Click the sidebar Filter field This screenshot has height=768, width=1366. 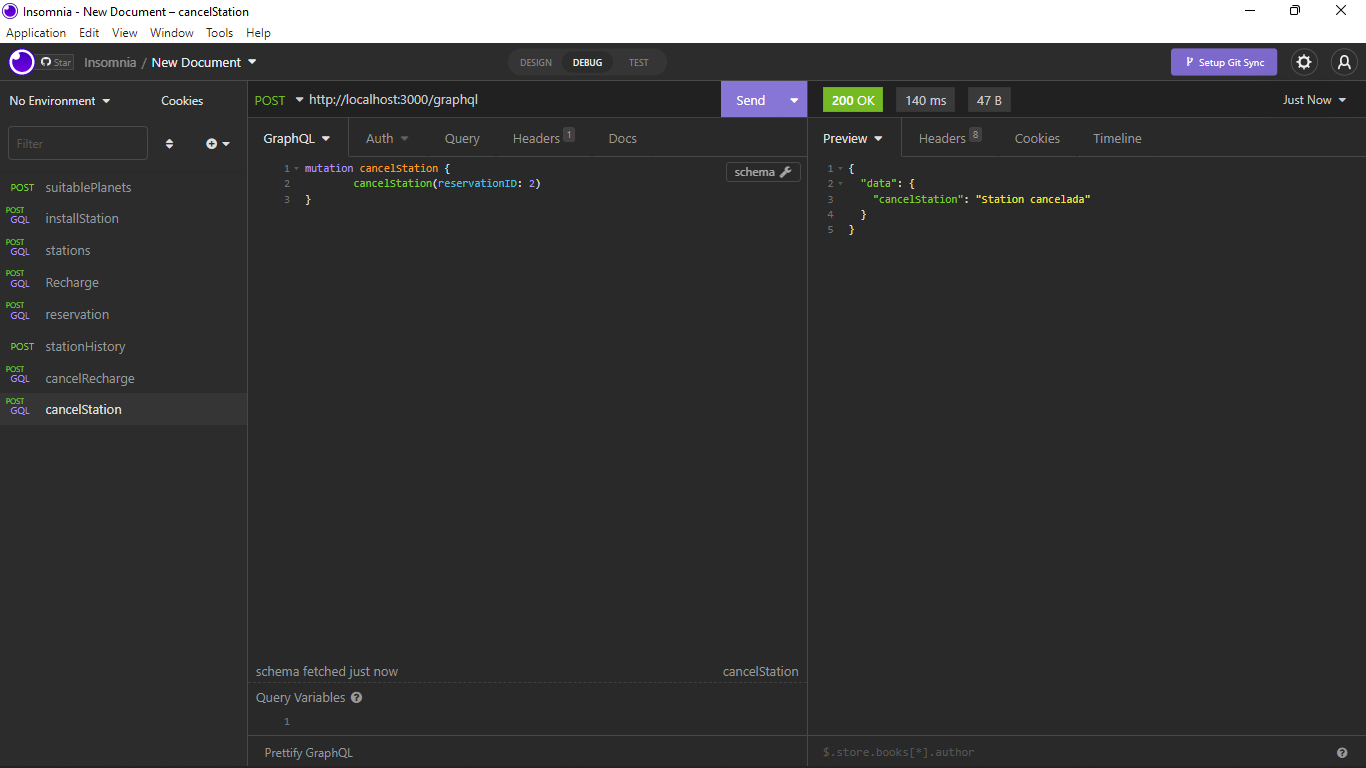[78, 143]
